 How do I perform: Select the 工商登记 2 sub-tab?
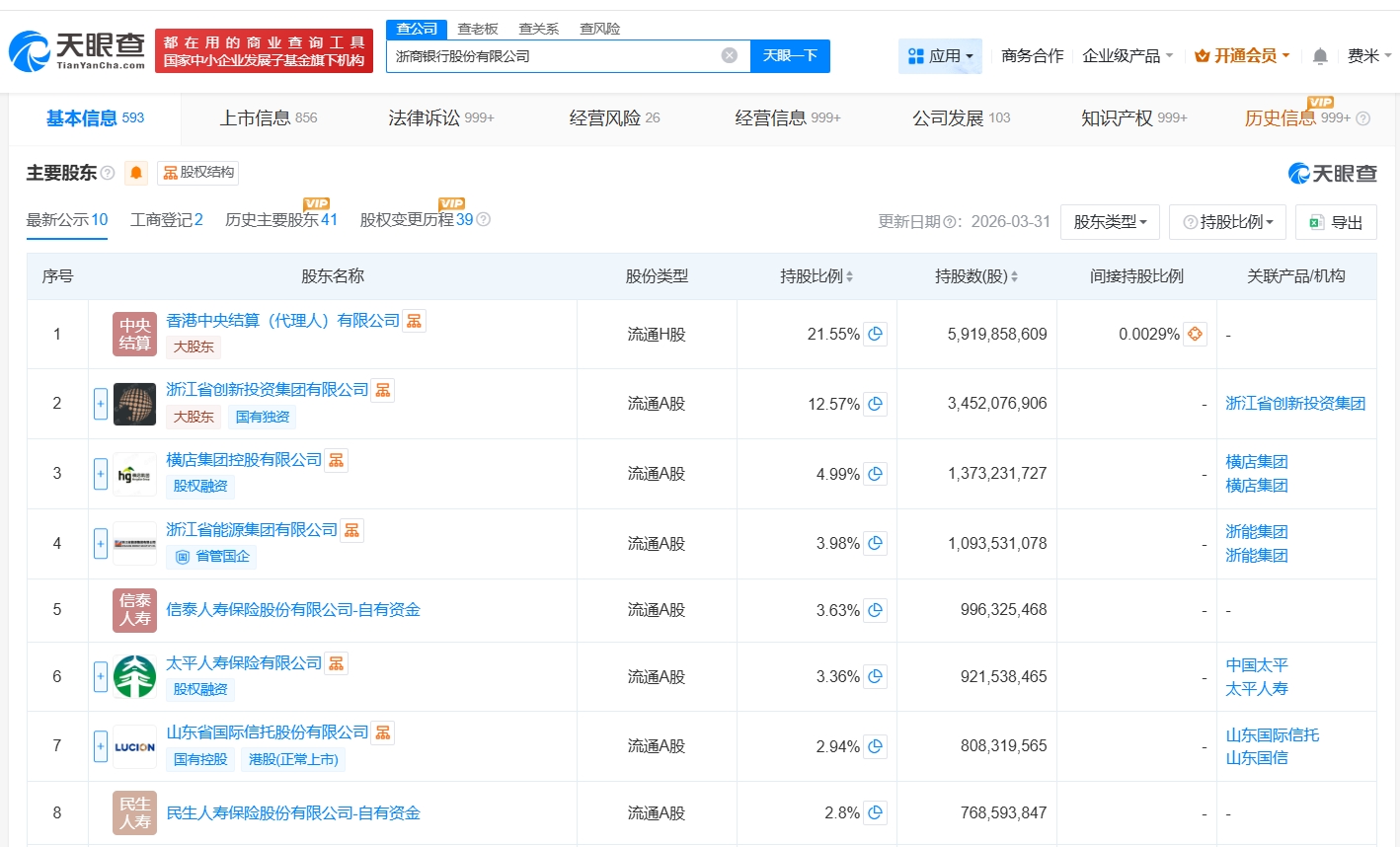tap(167, 220)
